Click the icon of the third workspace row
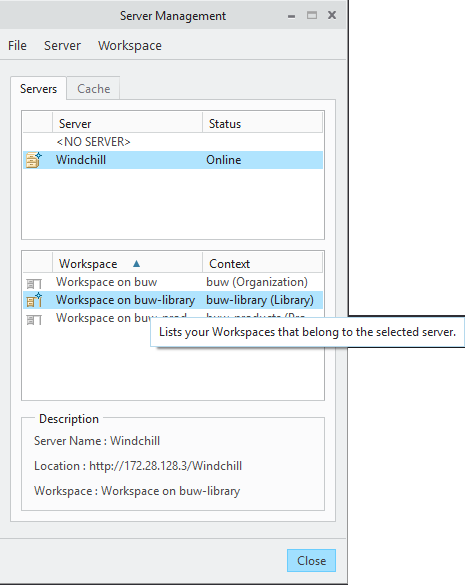Image resolution: width=465 pixels, height=585 pixels. (x=34, y=319)
